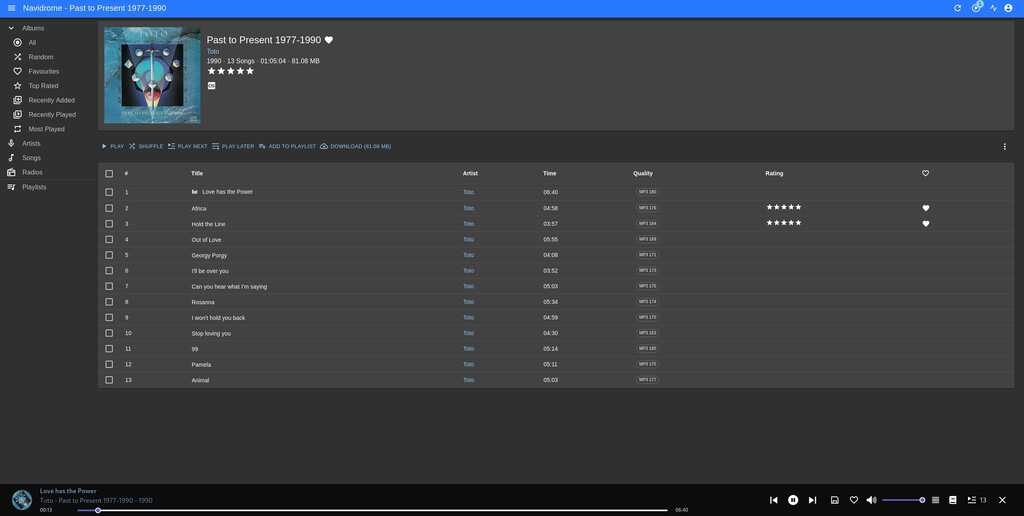Open Recently Added in sidebar
Image resolution: width=1024 pixels, height=516 pixels.
[x=51, y=100]
